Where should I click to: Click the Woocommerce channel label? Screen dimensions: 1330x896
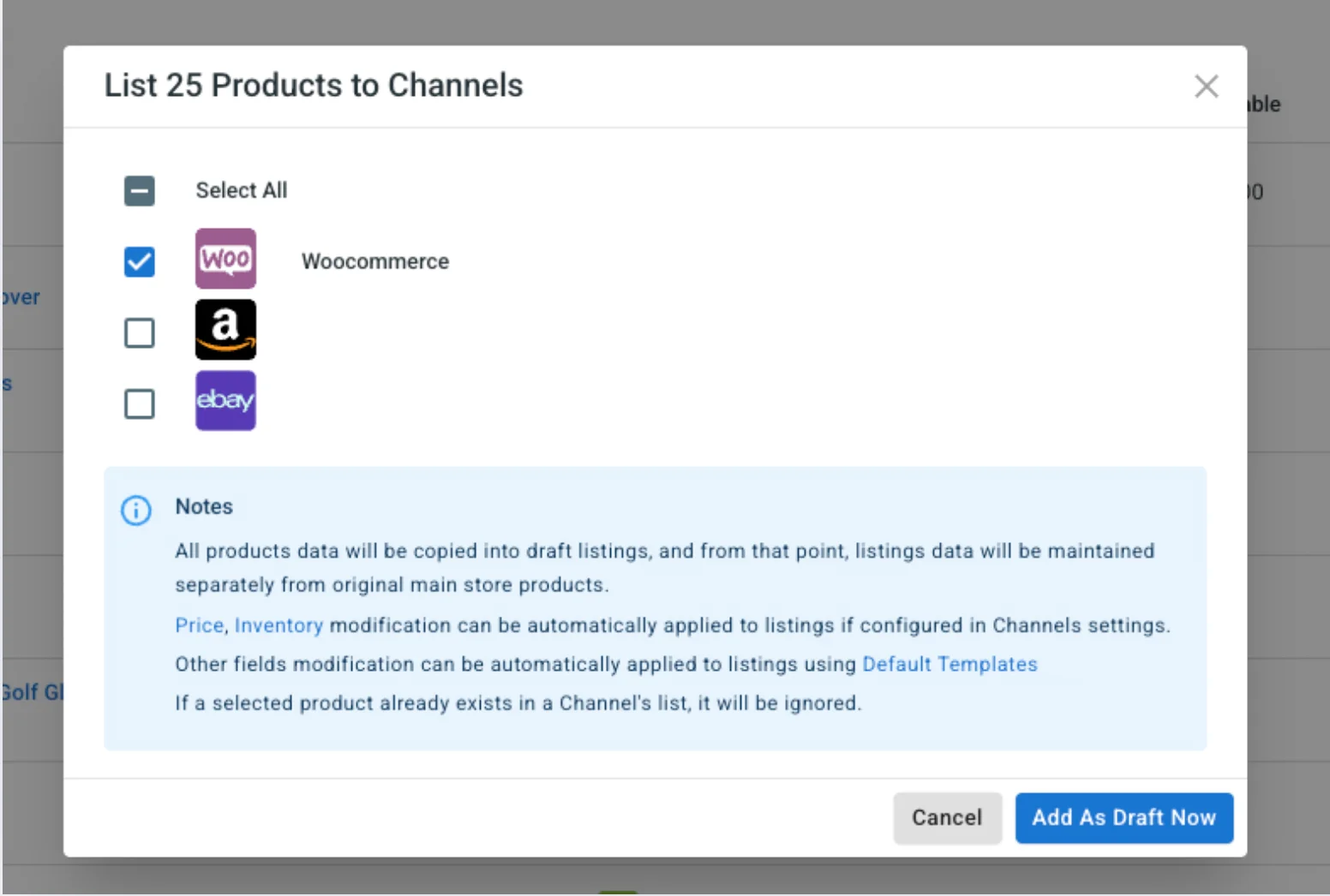pyautogui.click(x=374, y=261)
